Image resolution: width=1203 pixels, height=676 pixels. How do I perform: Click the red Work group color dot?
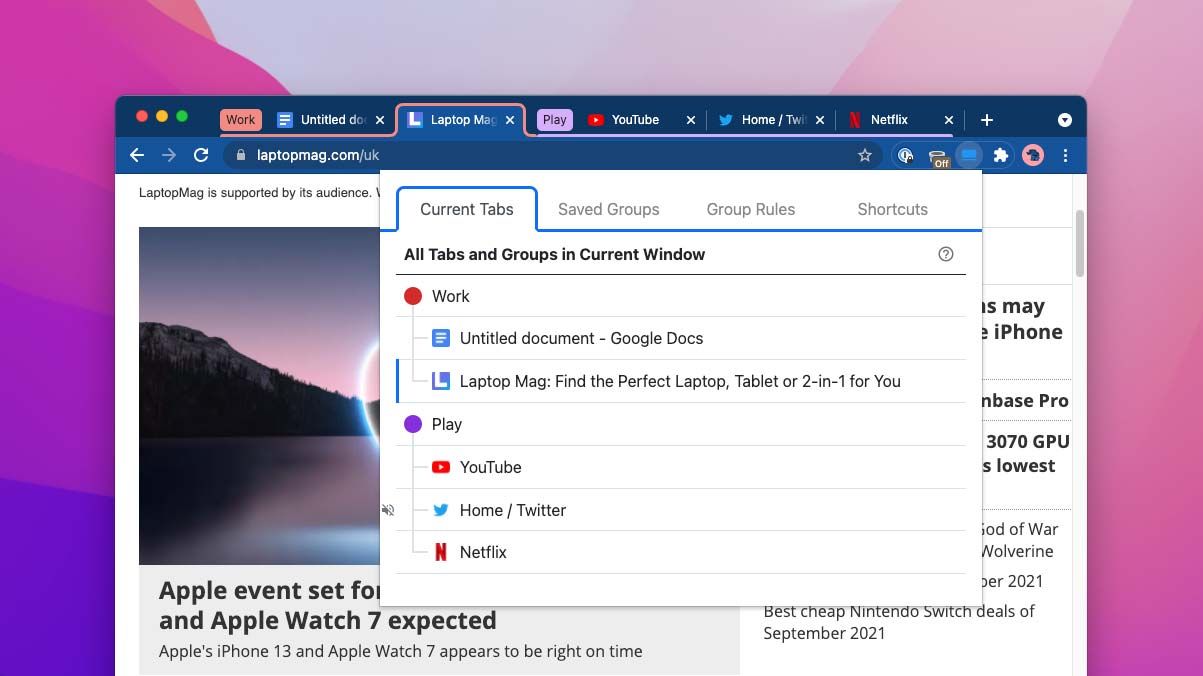click(414, 295)
